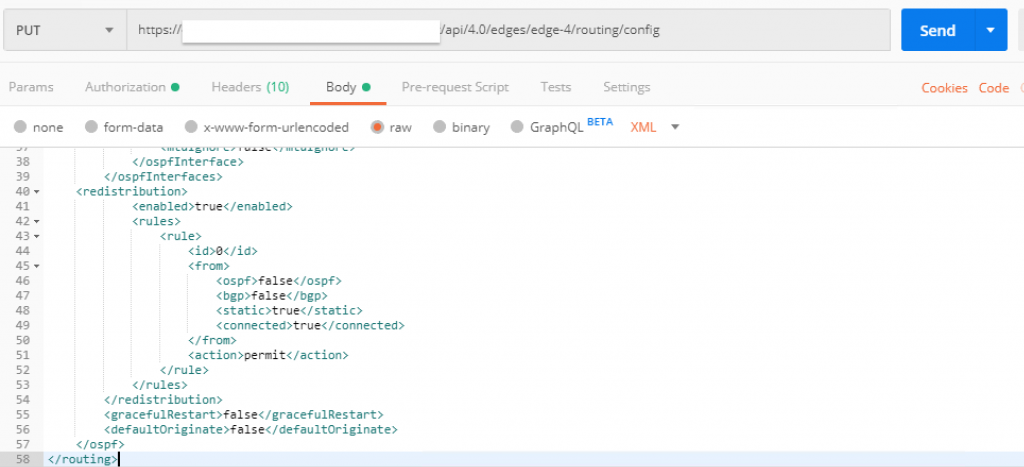Open the Pre-request Script tab
Image resolution: width=1024 pixels, height=467 pixels.
click(455, 87)
